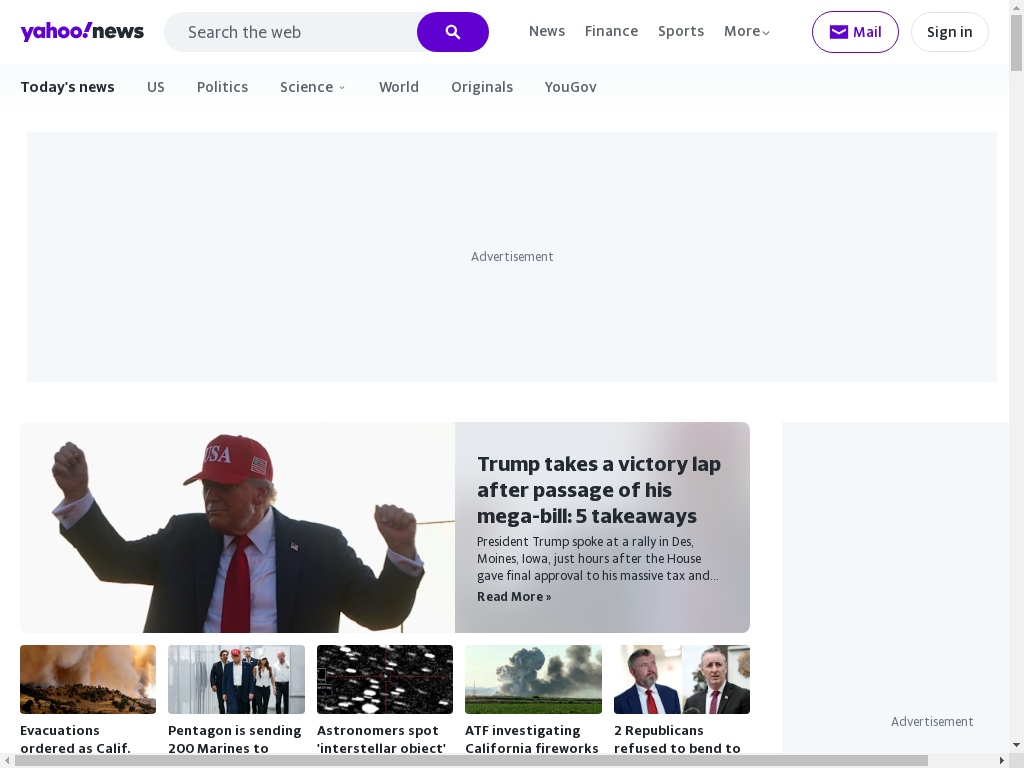This screenshot has width=1024, height=768.
Task: Click the vertical scrollbar thumb
Action: pos(1016,42)
